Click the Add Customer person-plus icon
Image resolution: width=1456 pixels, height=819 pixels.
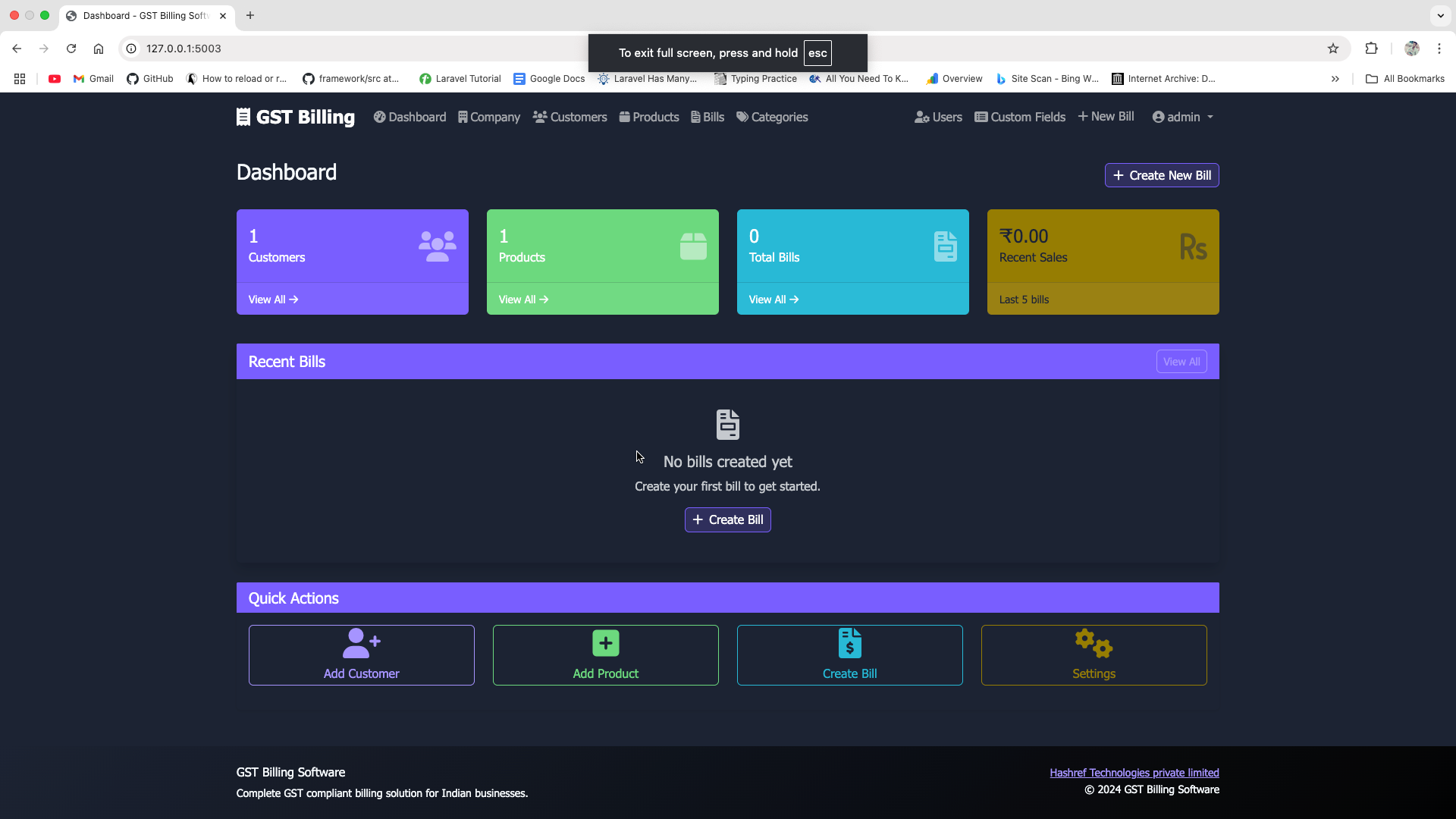pos(361,643)
